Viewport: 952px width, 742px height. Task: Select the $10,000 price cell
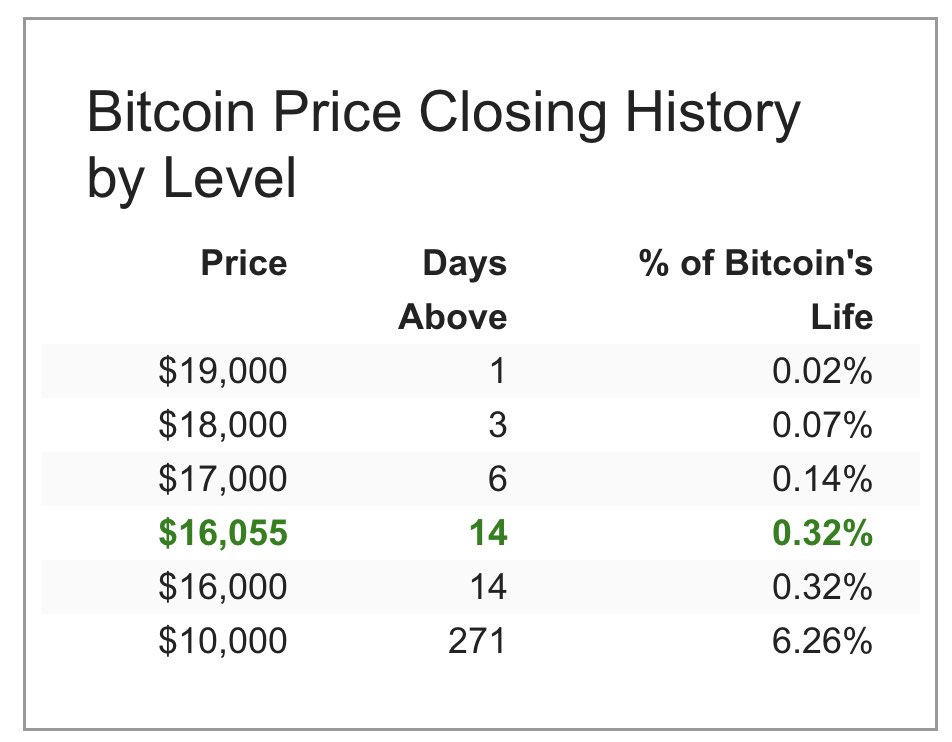tap(223, 641)
